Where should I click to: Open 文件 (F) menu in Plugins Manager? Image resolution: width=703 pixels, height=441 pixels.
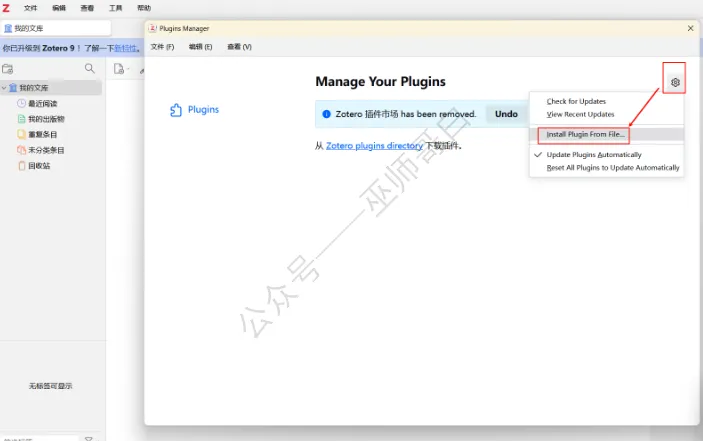coord(162,47)
